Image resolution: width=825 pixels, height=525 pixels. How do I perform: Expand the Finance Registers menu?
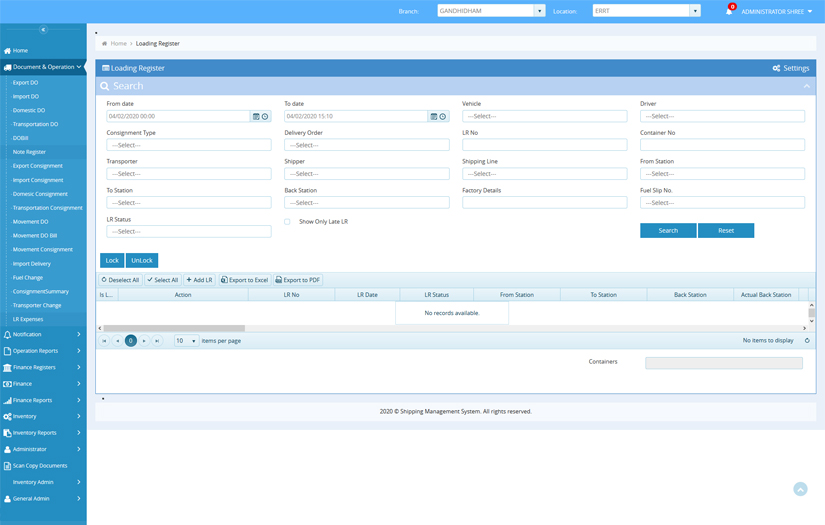coord(43,367)
